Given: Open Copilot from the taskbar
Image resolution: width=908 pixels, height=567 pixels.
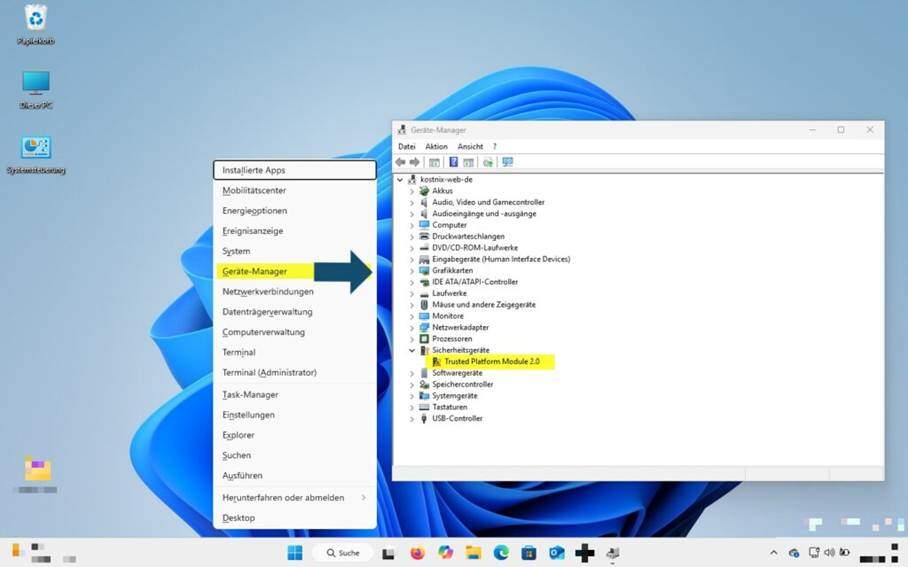Looking at the screenshot, I should click(x=445, y=553).
